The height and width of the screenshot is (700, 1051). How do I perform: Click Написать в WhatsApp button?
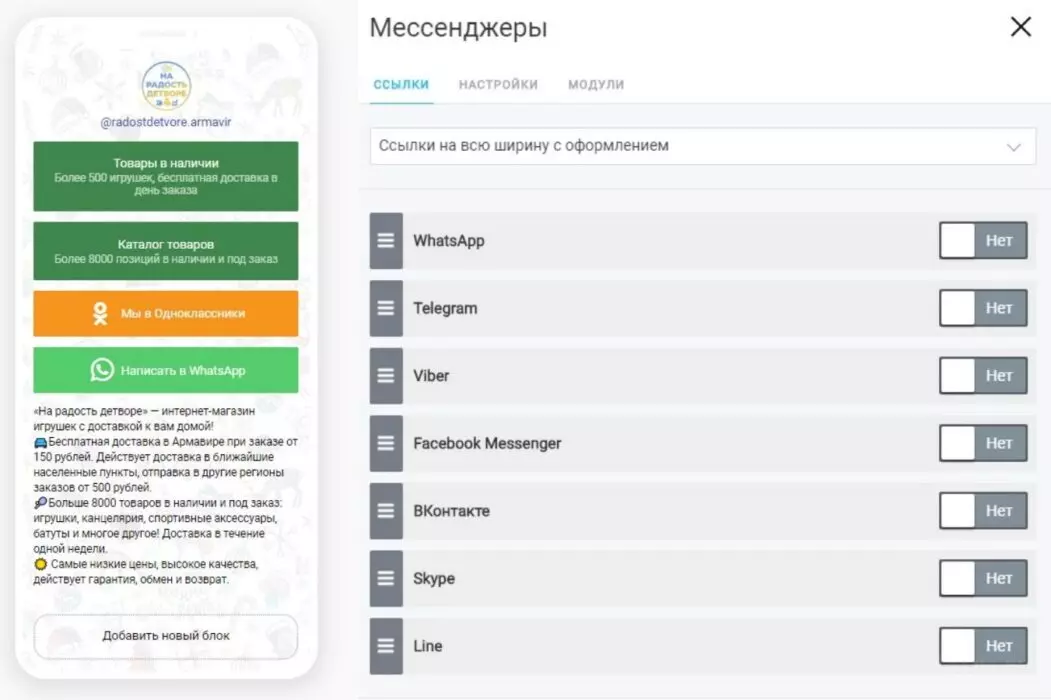point(166,370)
